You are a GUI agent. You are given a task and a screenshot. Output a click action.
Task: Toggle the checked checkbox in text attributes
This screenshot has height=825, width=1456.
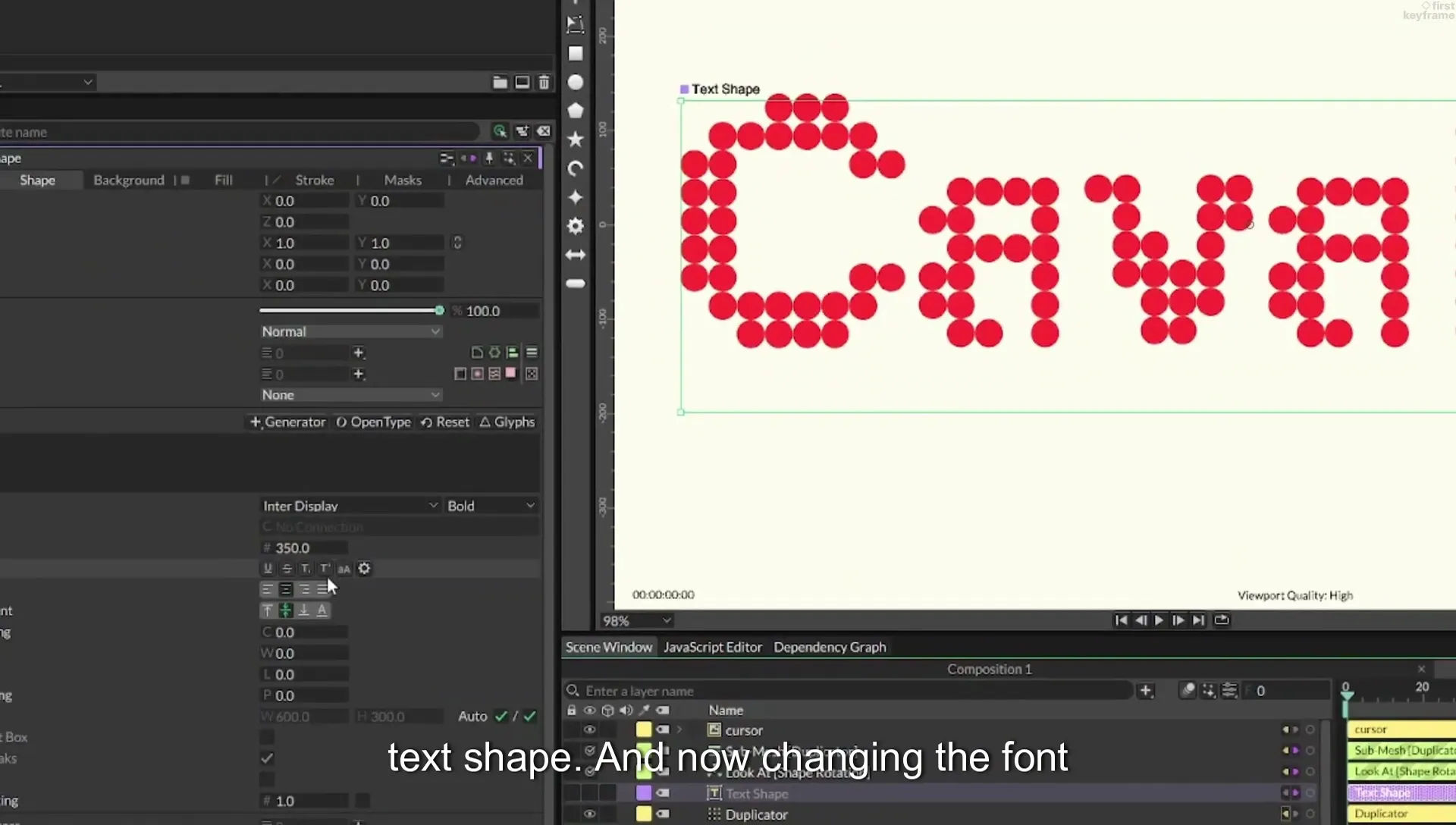click(x=267, y=758)
